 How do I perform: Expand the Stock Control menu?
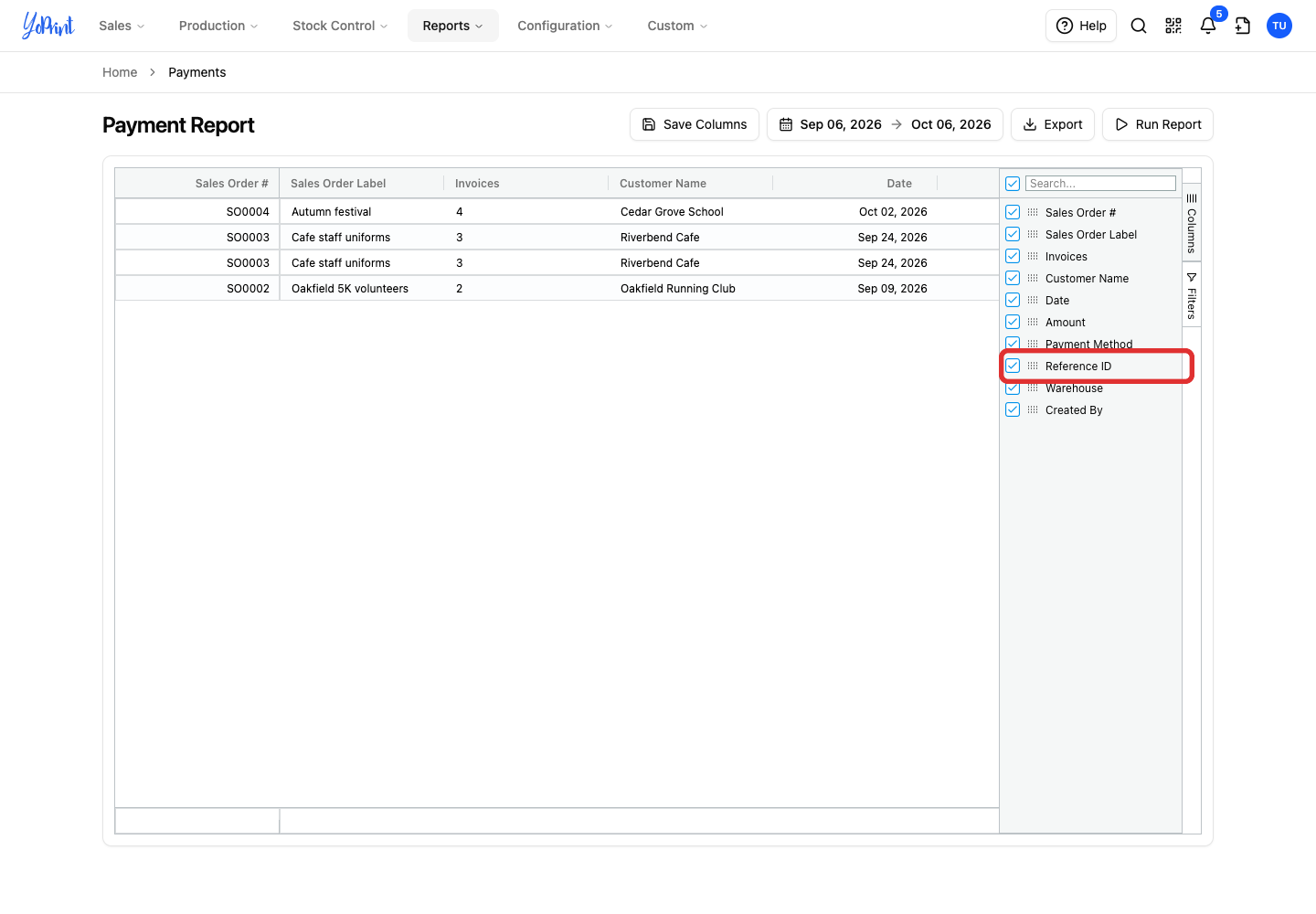(x=340, y=26)
